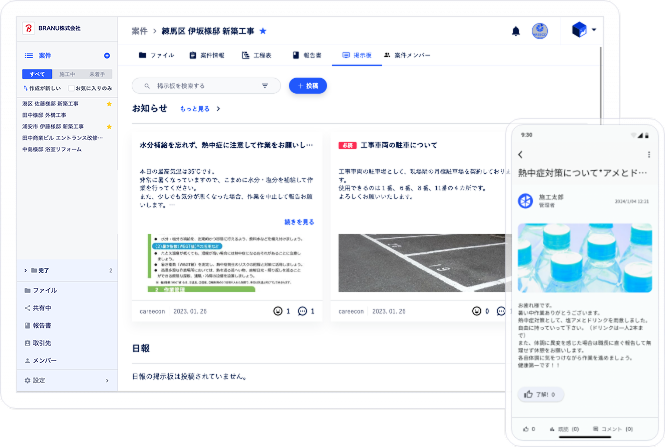Click the comment bubble icon on first post
The height and width of the screenshot is (447, 665).
pos(303,311)
